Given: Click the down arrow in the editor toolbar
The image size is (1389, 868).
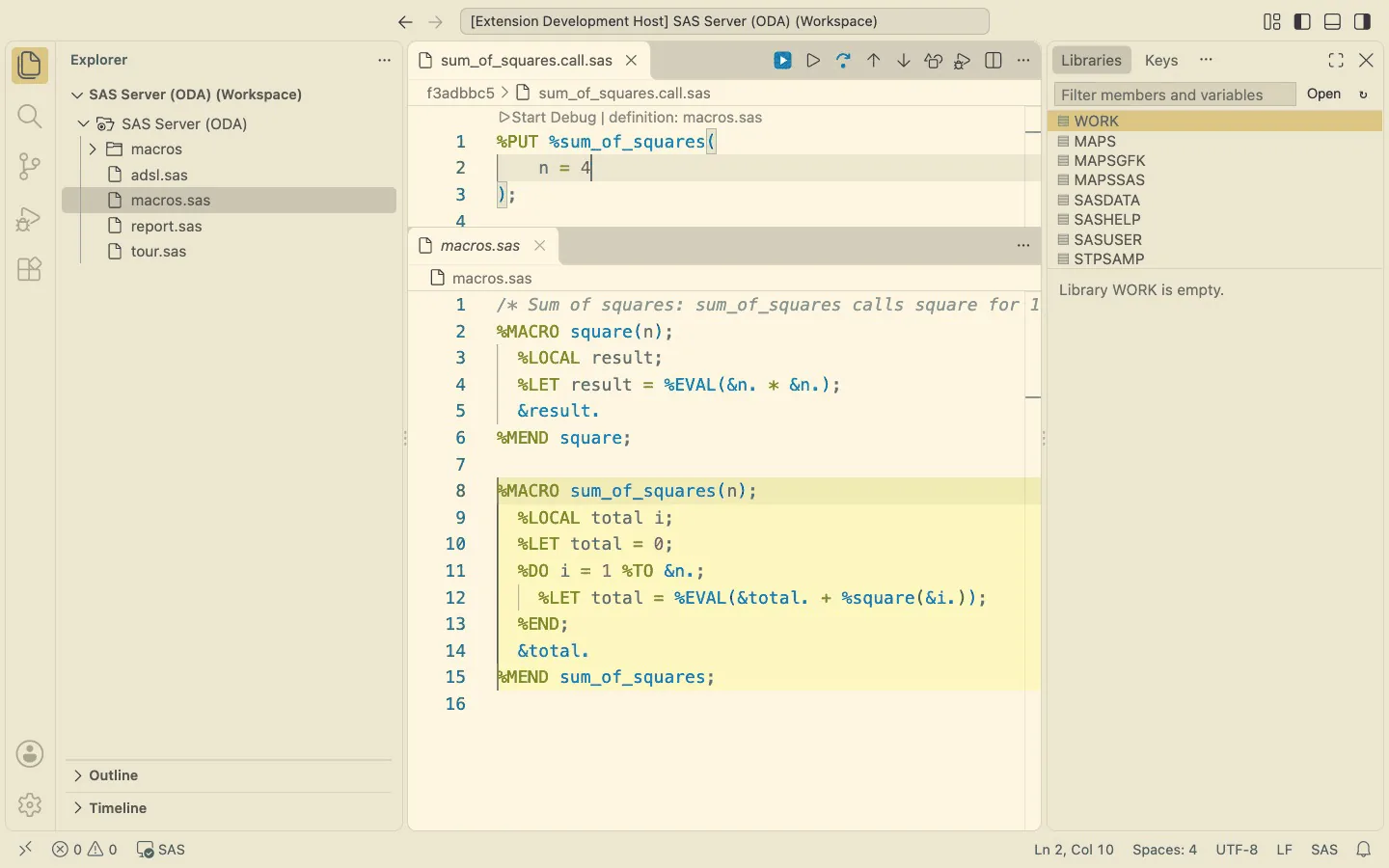Looking at the screenshot, I should 903,61.
